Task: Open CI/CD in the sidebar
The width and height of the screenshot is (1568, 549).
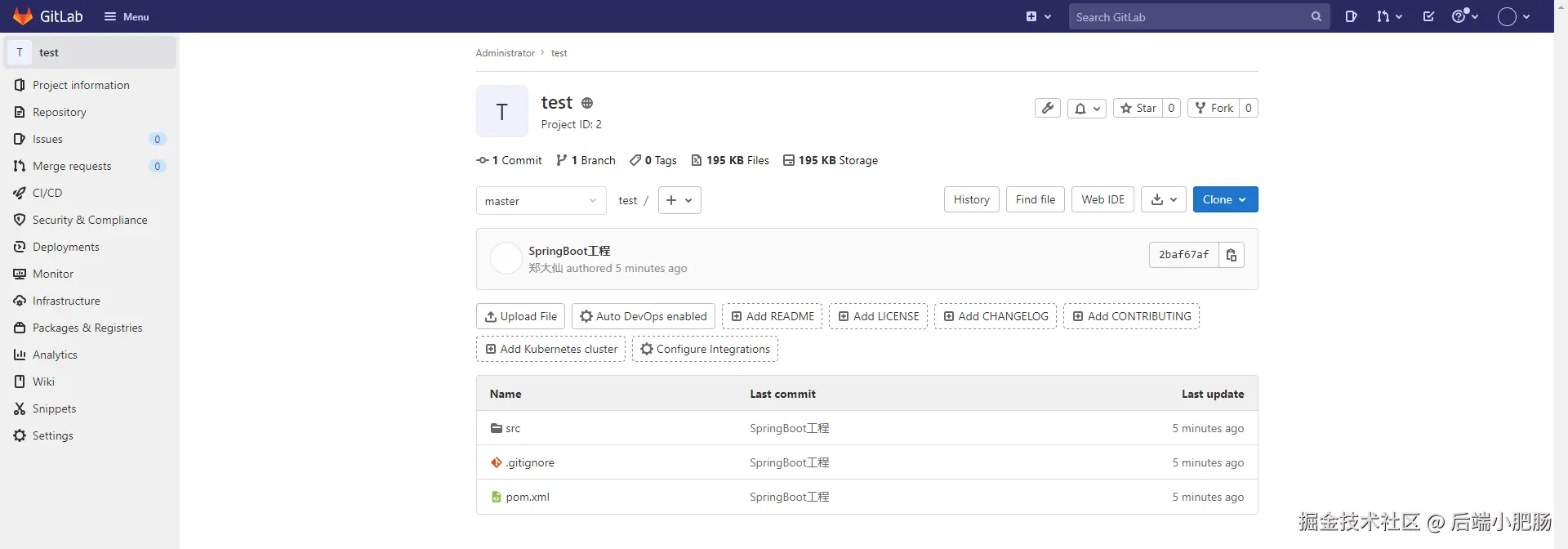Action: pyautogui.click(x=47, y=193)
